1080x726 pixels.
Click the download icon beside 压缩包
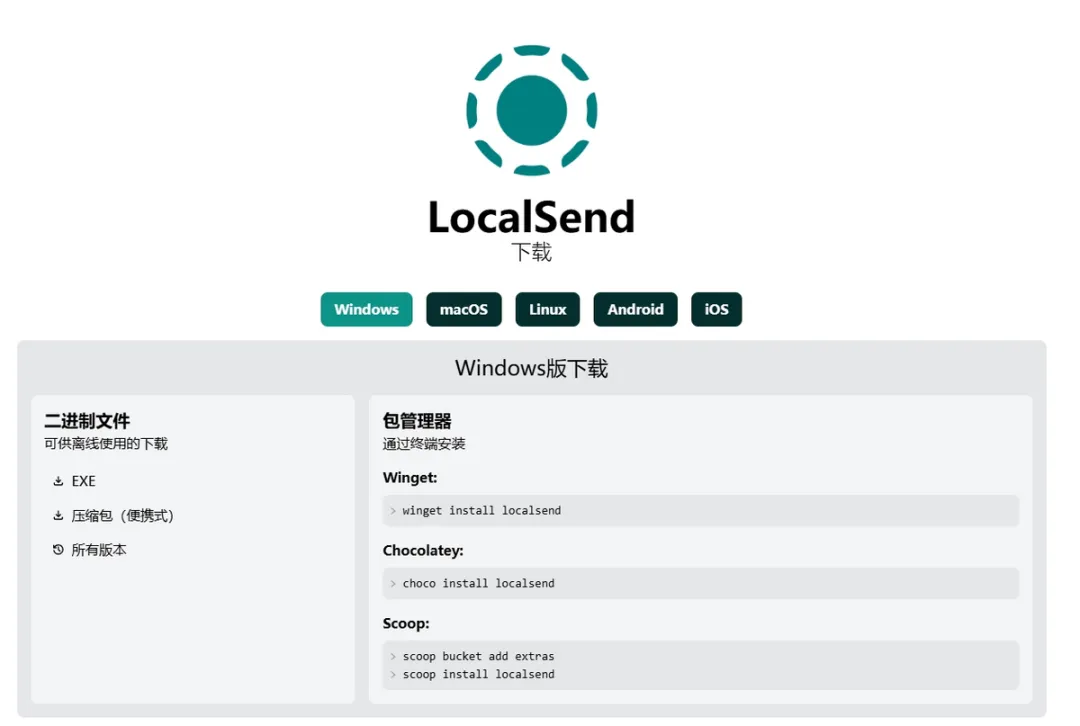tap(59, 515)
